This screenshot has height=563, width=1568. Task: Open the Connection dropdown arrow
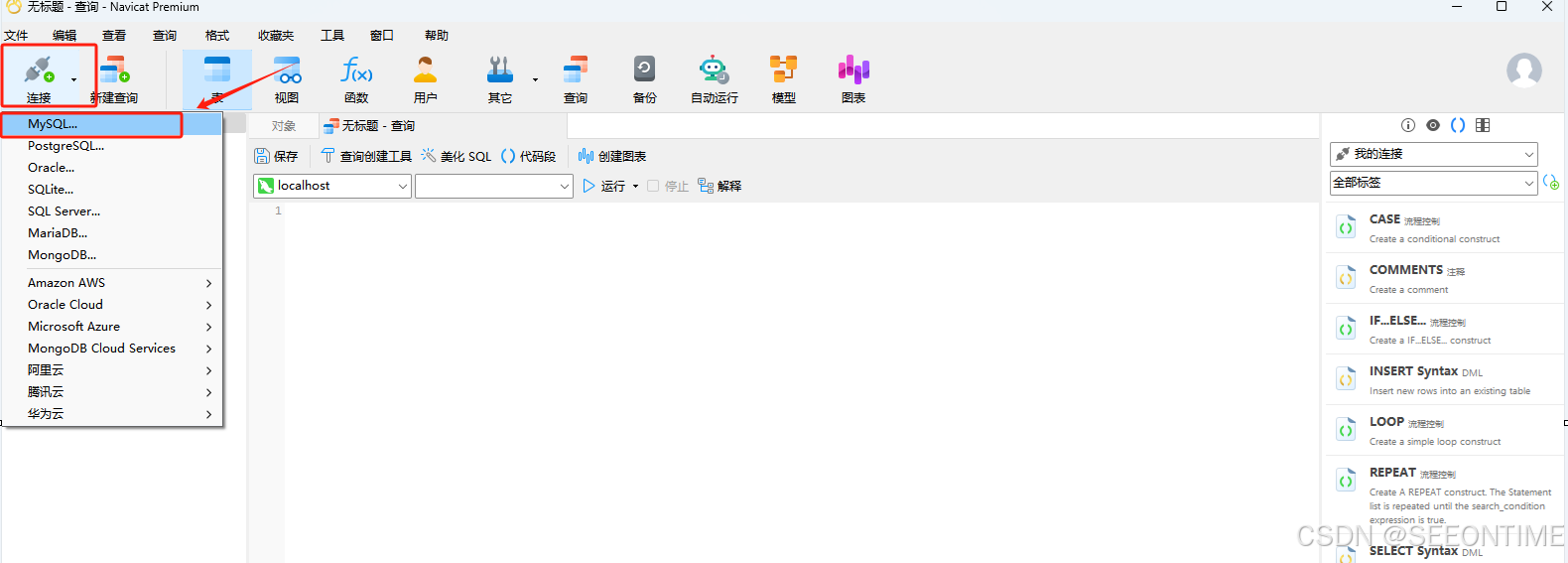coord(73,79)
